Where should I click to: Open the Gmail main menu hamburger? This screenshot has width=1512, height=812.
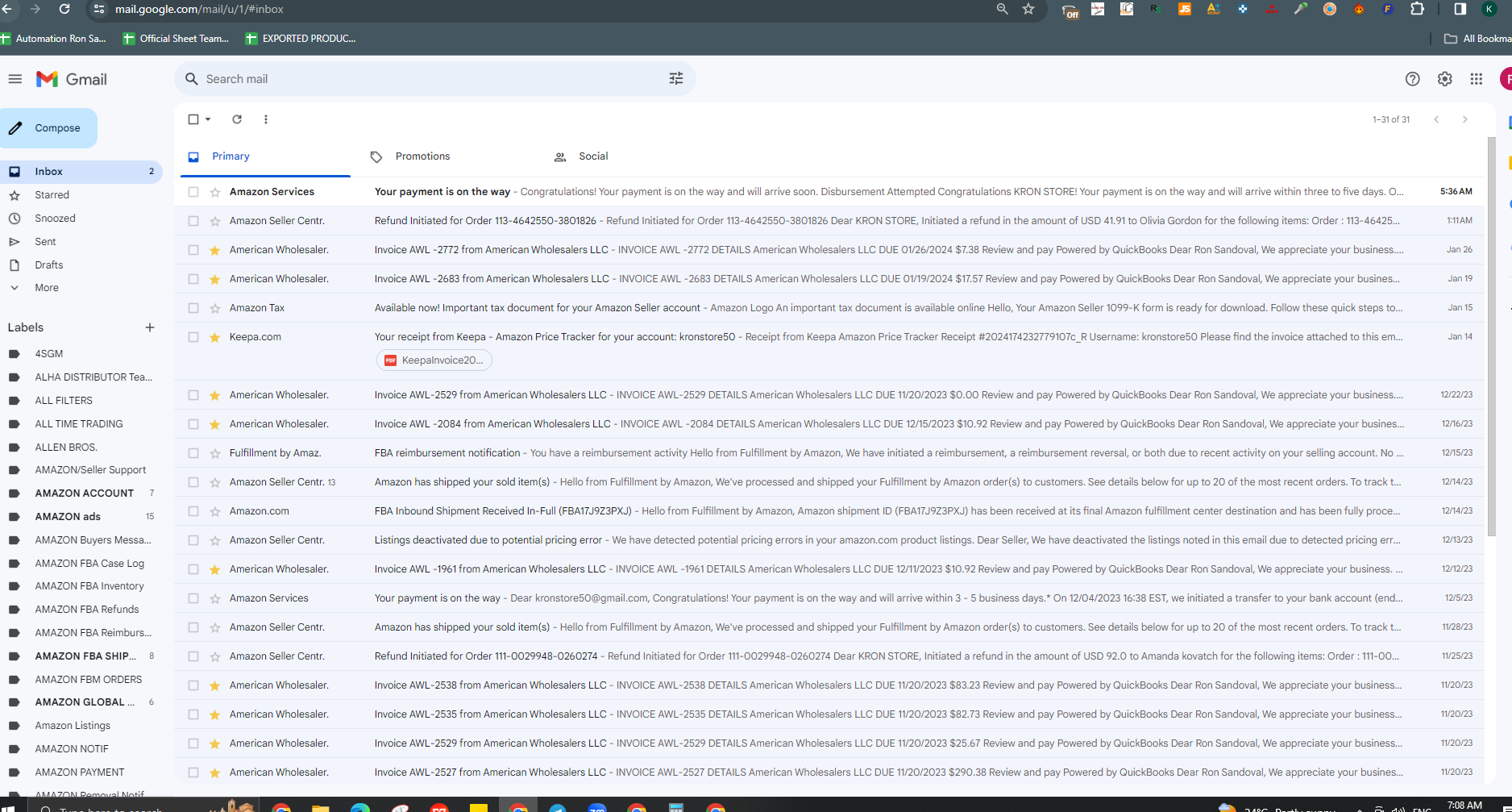coord(15,79)
